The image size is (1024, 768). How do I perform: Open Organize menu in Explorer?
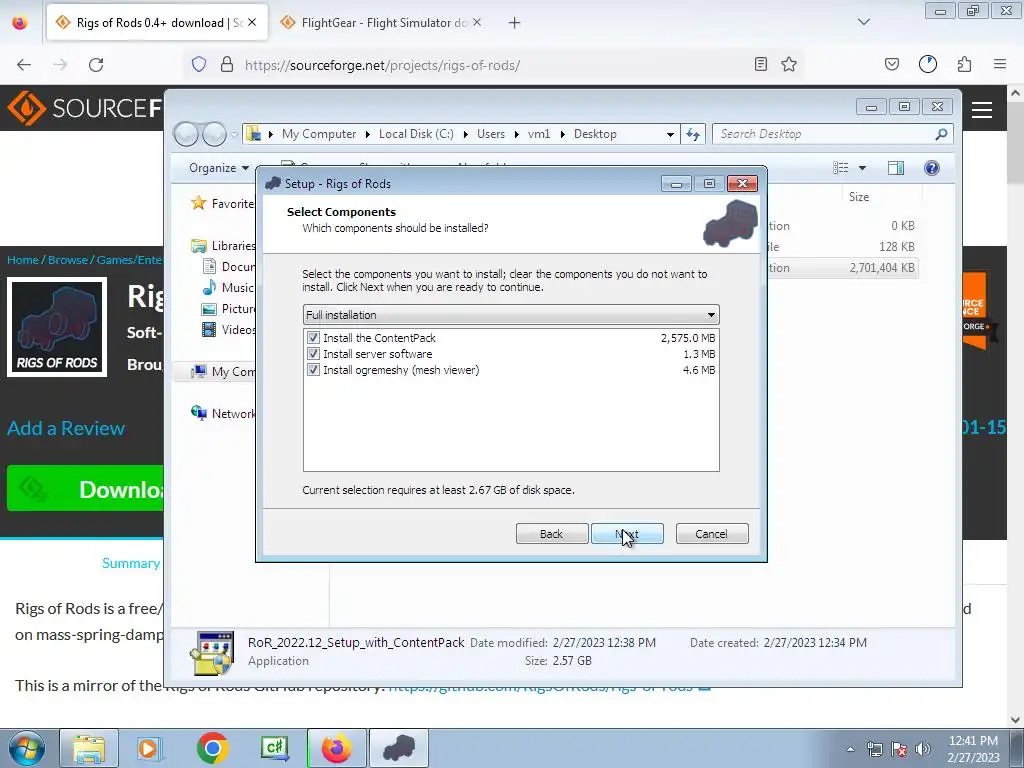pyautogui.click(x=219, y=168)
